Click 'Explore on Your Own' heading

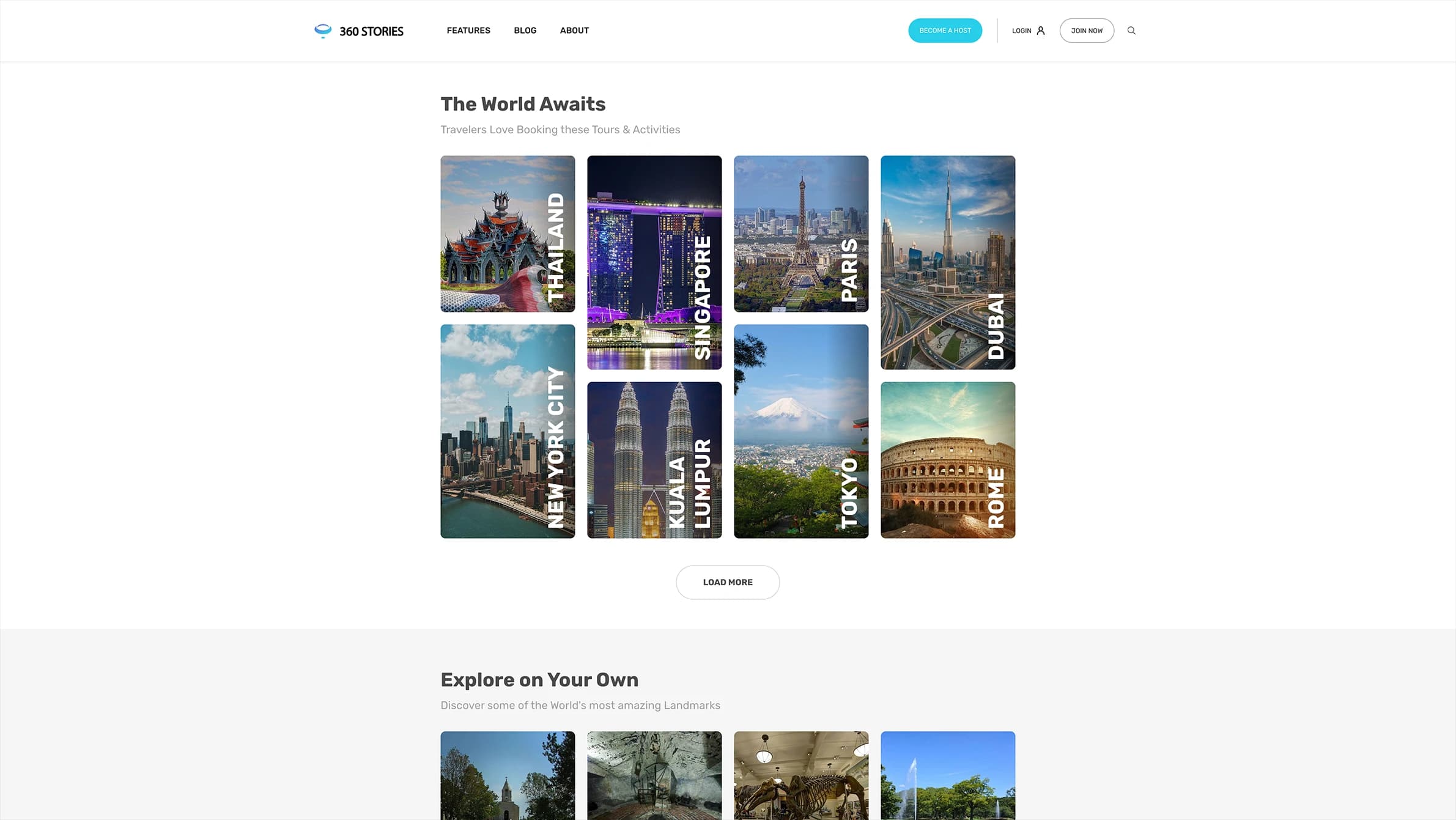539,679
